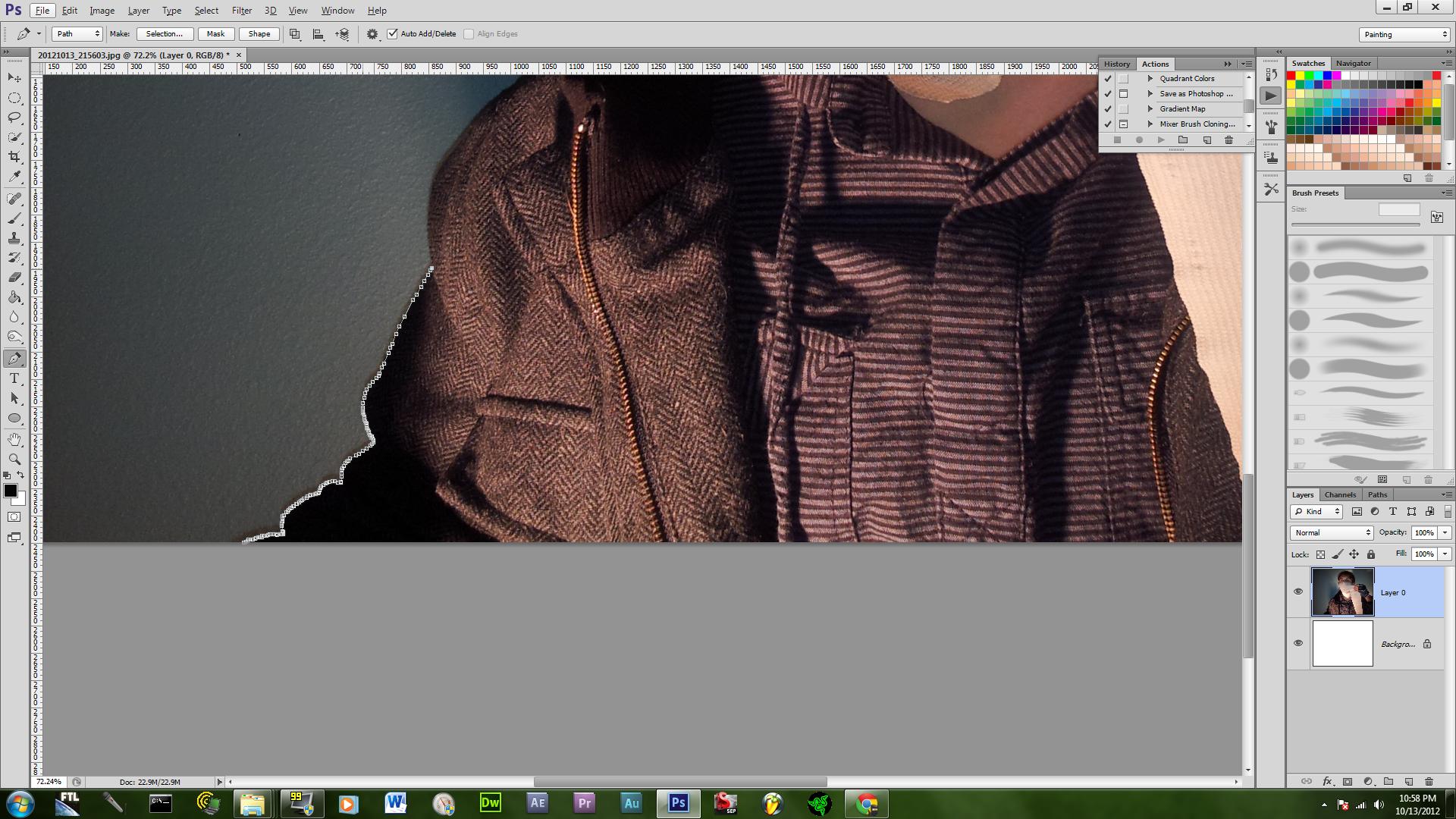Open Chrome from the taskbar

tap(867, 804)
